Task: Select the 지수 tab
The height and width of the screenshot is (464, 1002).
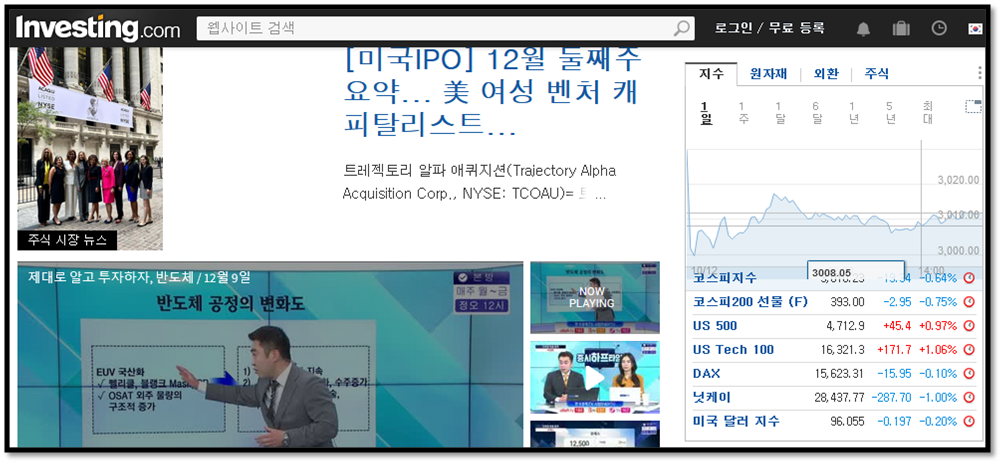Action: click(x=711, y=73)
